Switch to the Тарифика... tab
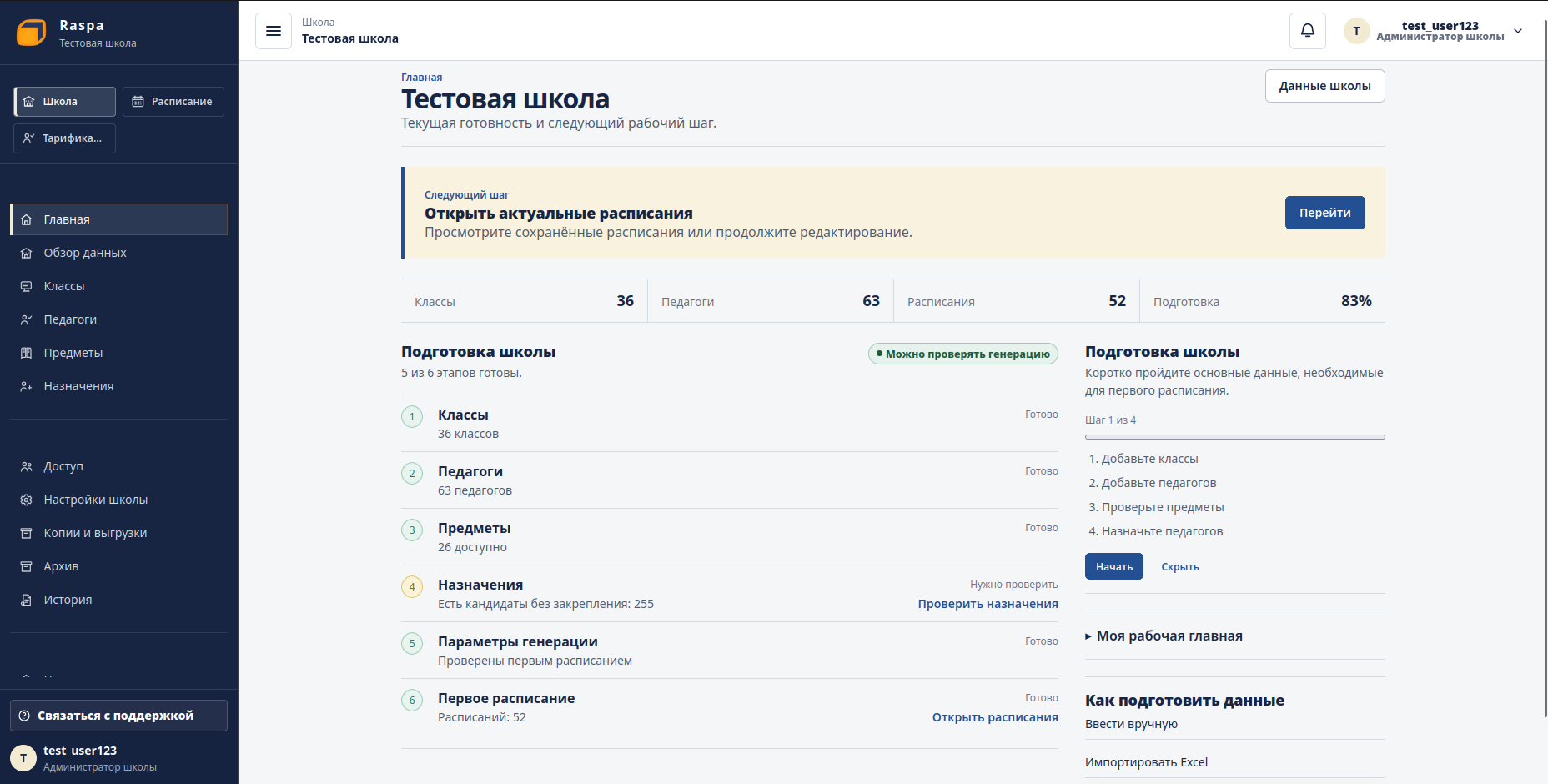Screen dimensions: 1548x784 click(65, 138)
